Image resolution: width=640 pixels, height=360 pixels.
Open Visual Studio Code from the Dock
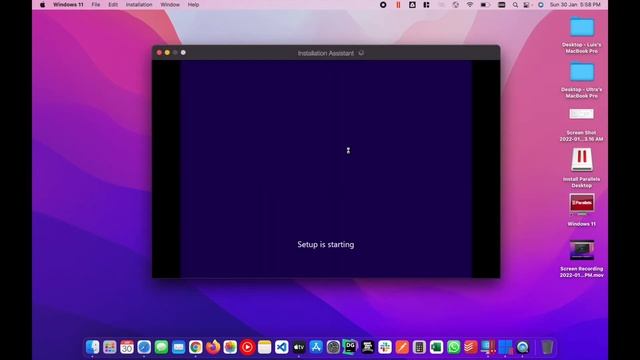point(282,347)
